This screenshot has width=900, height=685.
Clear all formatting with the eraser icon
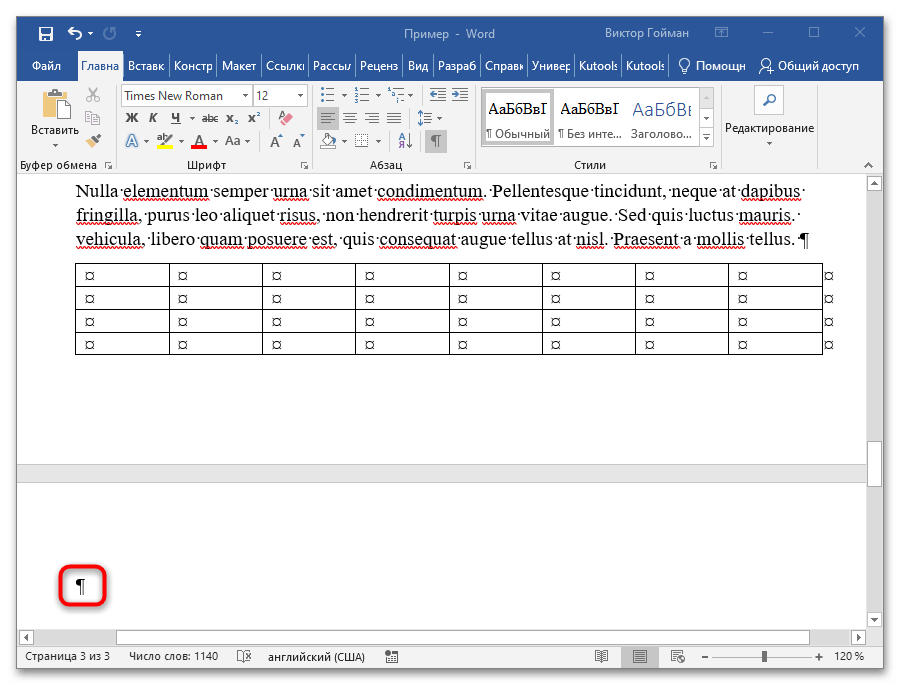point(285,118)
